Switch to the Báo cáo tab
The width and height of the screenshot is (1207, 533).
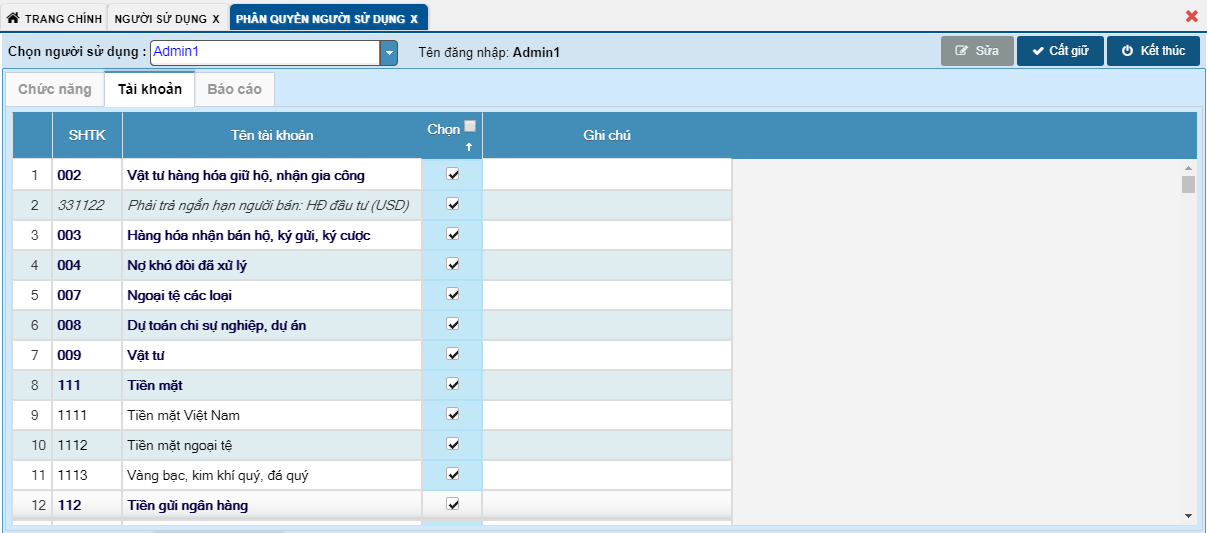point(234,89)
